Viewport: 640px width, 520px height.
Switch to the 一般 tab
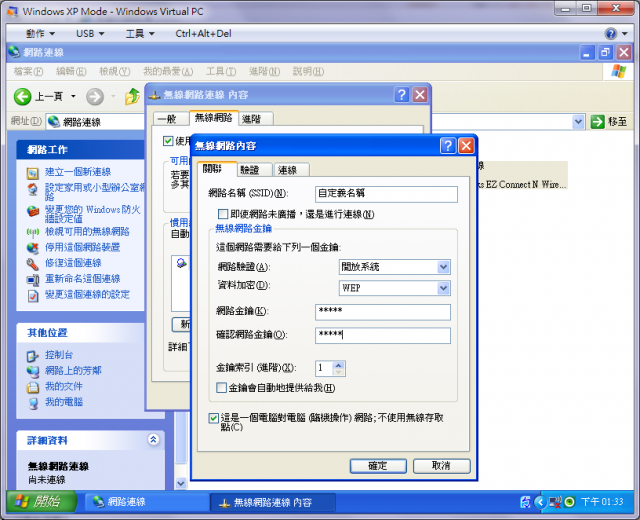pyautogui.click(x=171, y=119)
